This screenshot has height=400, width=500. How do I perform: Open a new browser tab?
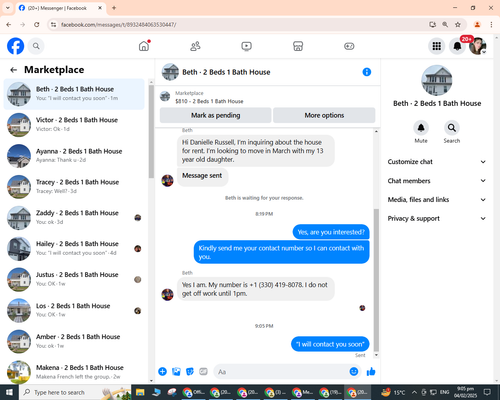(114, 8)
